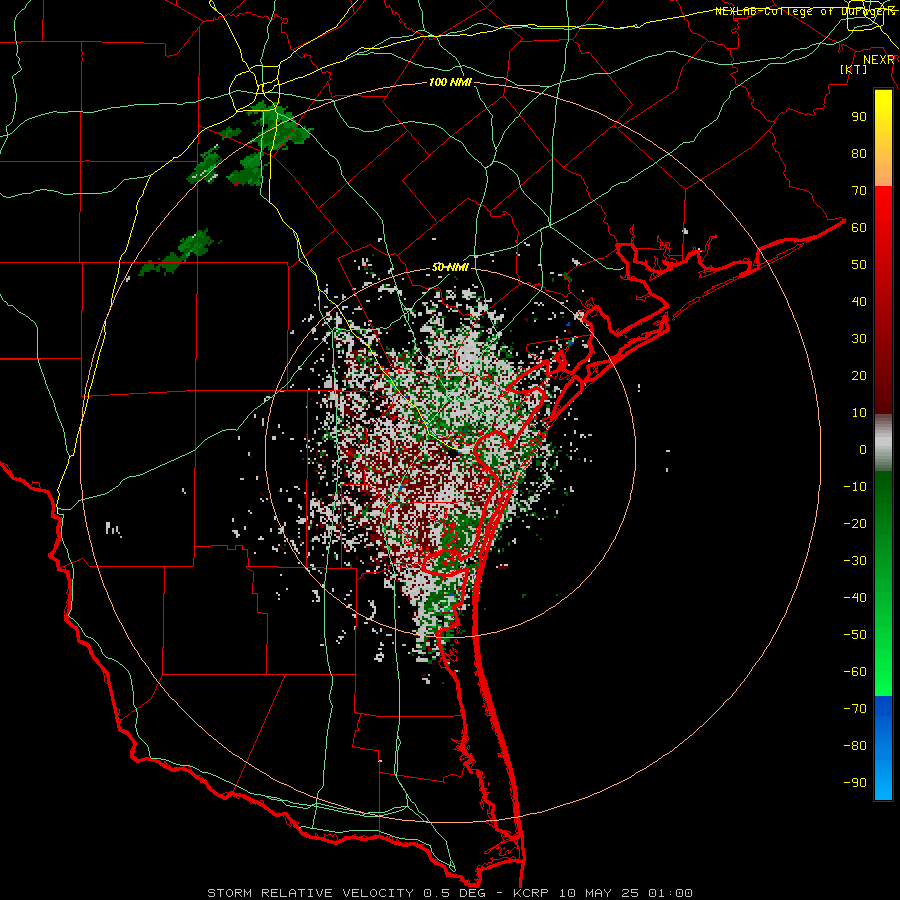The height and width of the screenshot is (900, 900).
Task: Click the 30 value on velocity scale
Action: click(859, 339)
